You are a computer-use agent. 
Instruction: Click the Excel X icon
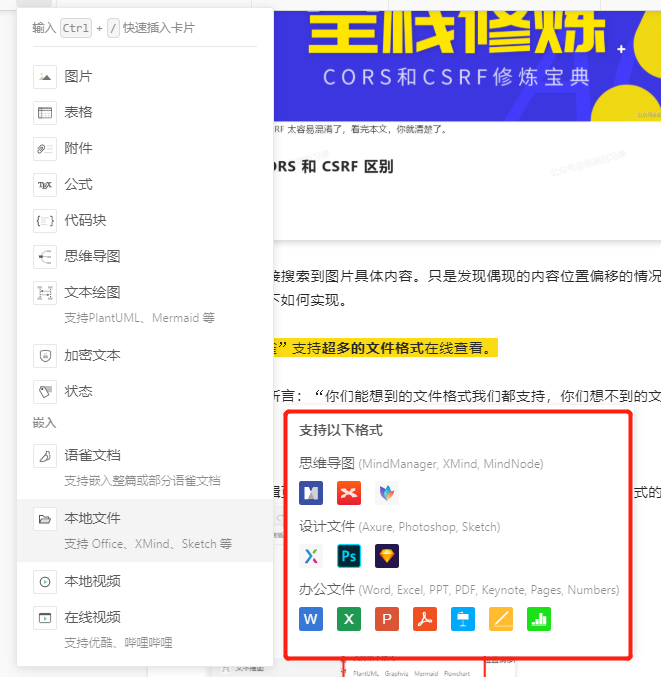coord(349,619)
